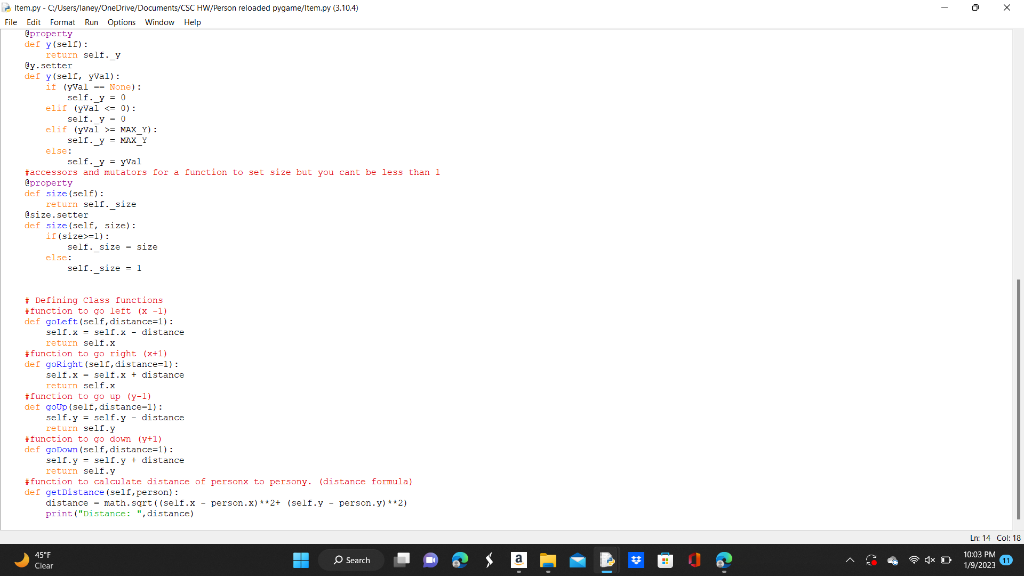Open Dropbox from the taskbar
The image size is (1024, 576).
pyautogui.click(x=636, y=560)
